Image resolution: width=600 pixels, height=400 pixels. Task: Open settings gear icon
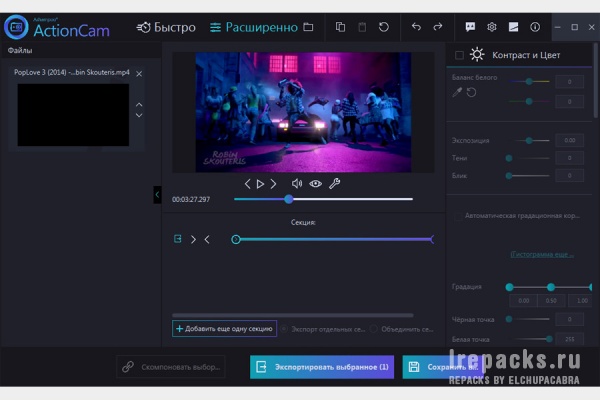492,27
